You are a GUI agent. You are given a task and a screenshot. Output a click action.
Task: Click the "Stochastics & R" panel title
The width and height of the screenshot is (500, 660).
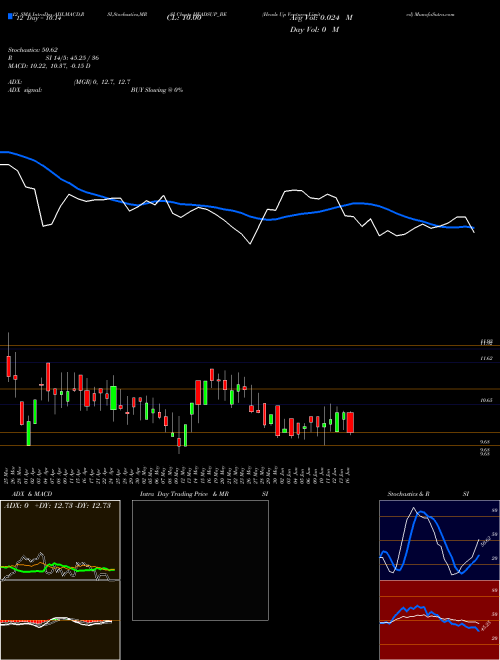(x=408, y=494)
